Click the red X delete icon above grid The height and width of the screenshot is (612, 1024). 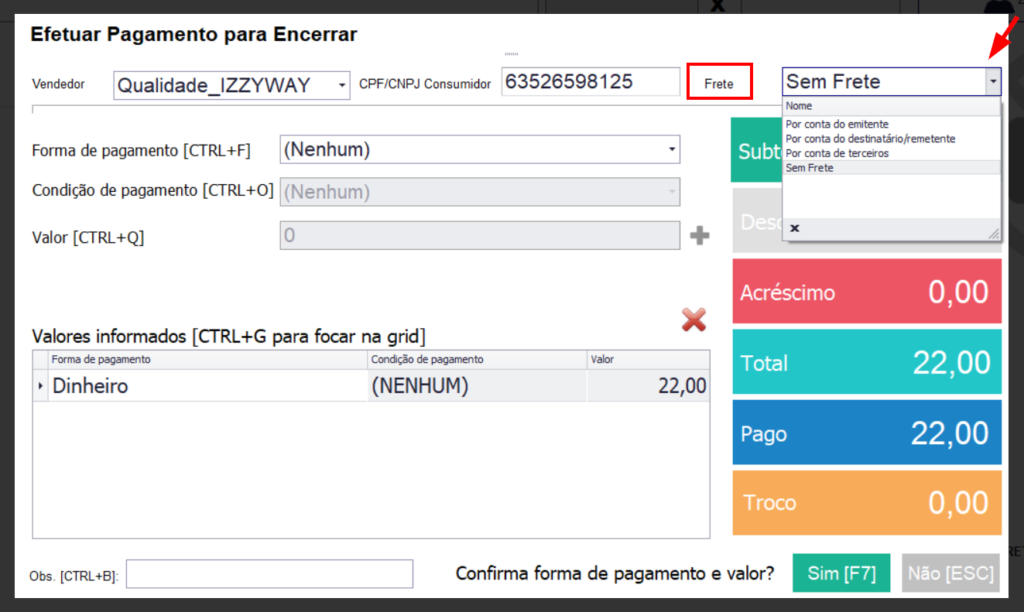point(694,320)
